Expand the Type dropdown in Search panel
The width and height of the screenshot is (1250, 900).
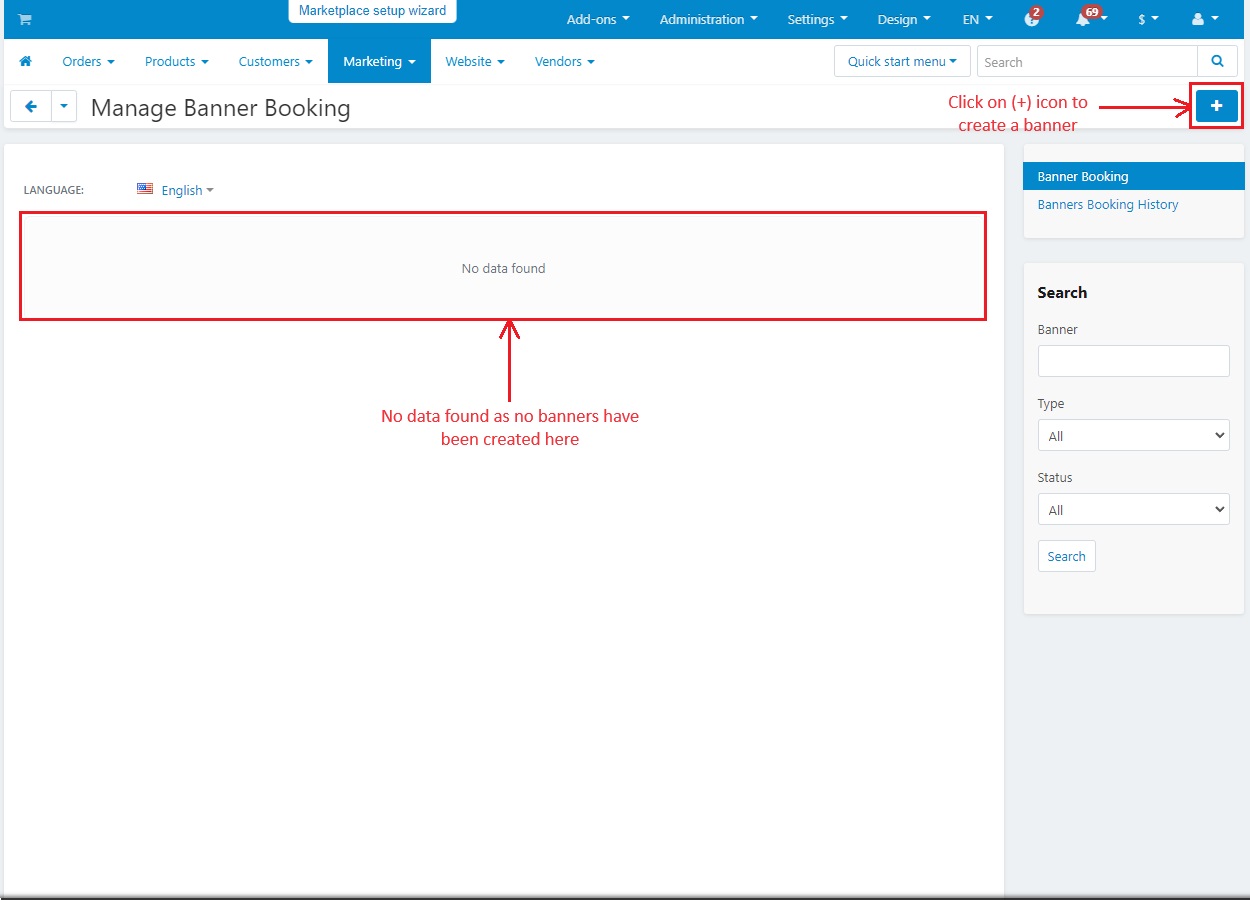click(1134, 435)
